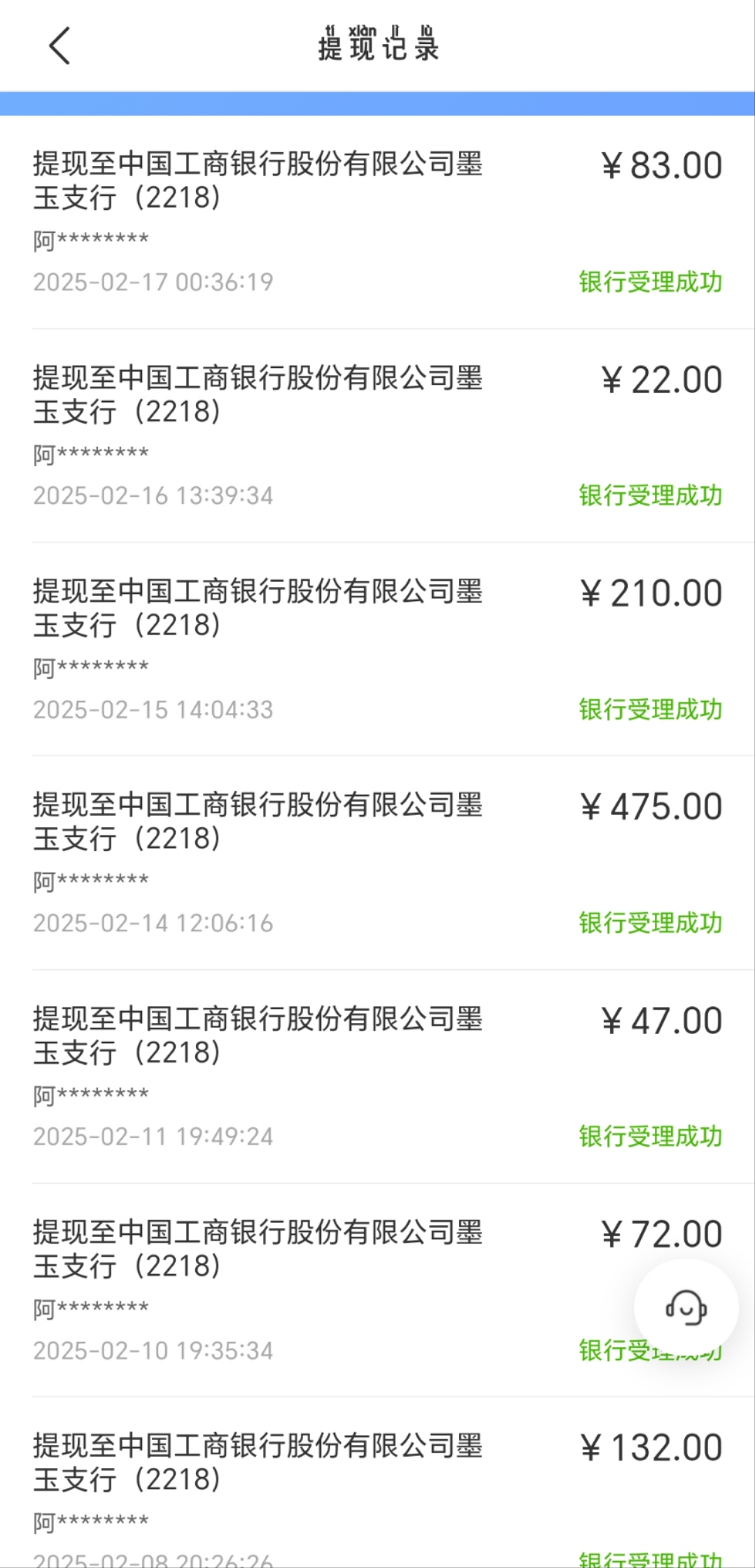Tap bank name title of ¥83.00 record
The width and height of the screenshot is (755, 1568).
click(257, 181)
